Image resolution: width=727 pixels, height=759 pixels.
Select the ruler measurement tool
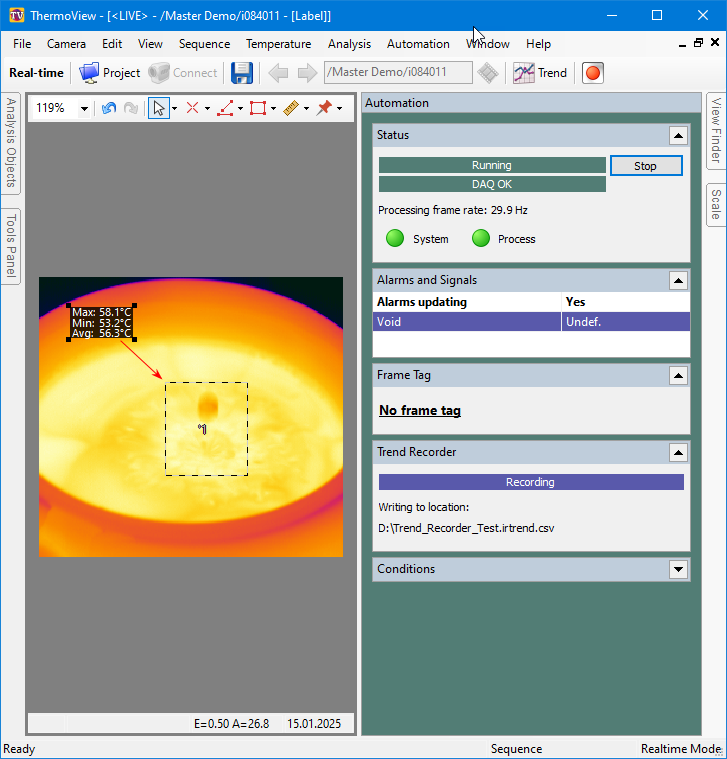point(291,108)
